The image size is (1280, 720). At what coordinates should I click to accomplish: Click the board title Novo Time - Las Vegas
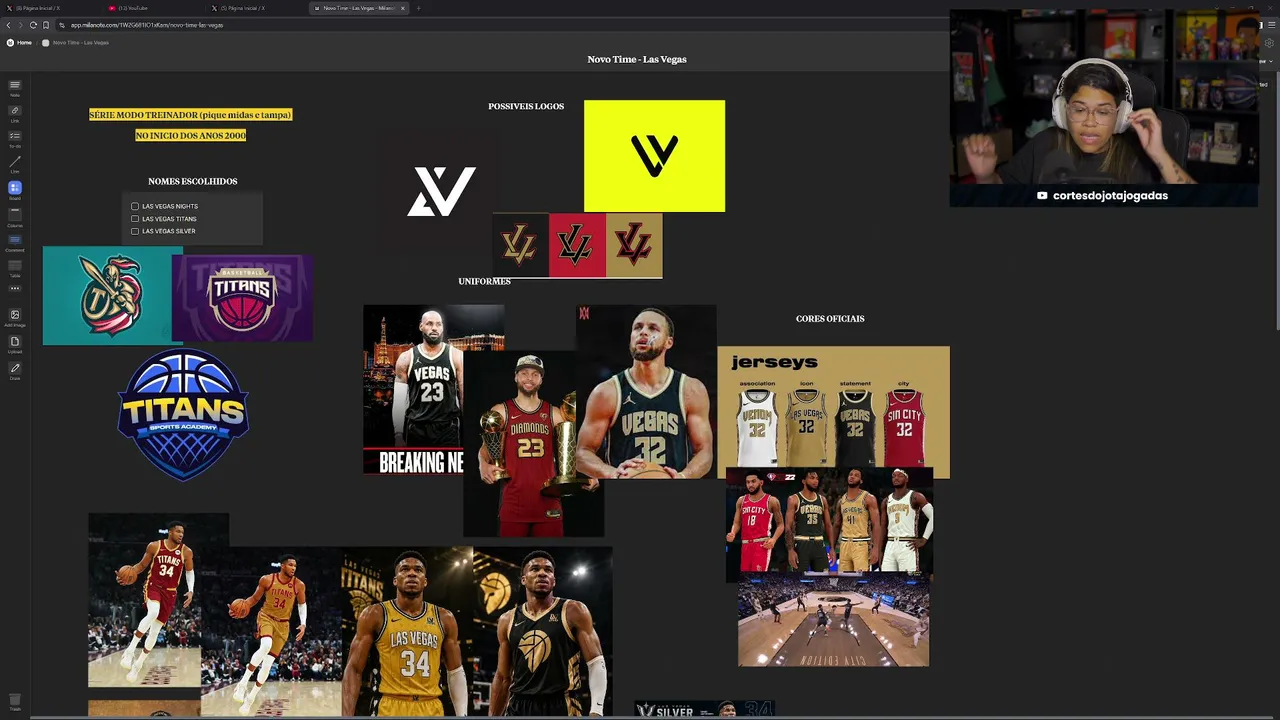click(637, 59)
